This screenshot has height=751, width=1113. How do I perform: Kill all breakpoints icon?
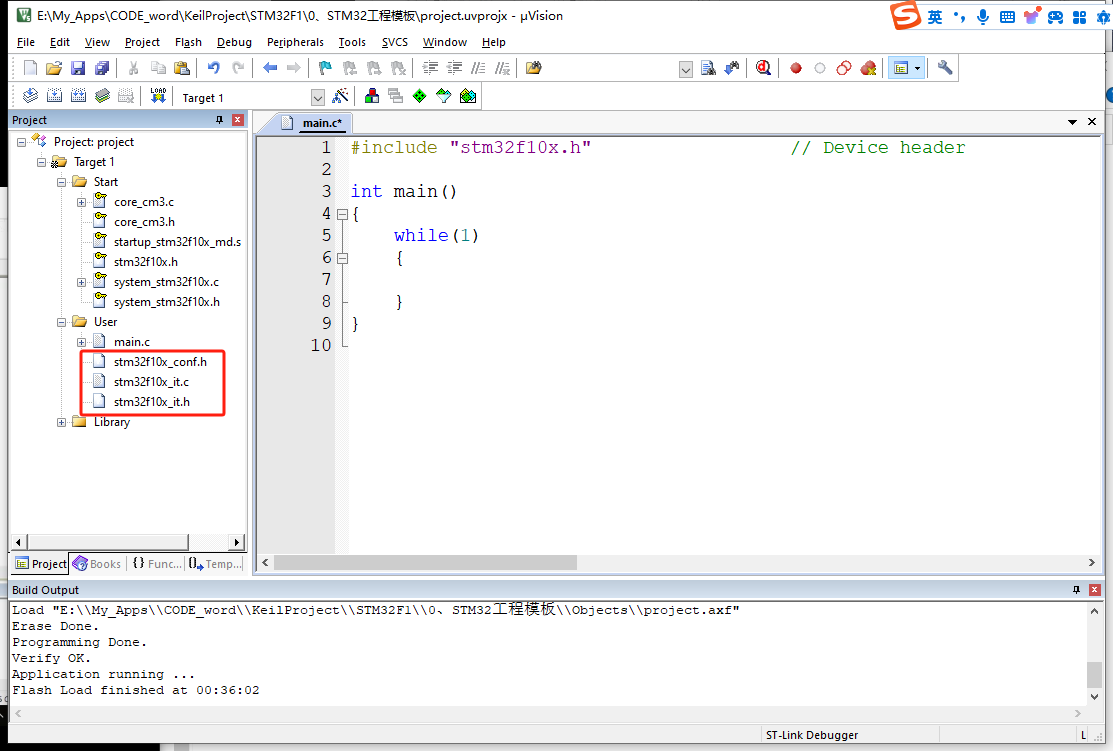click(x=868, y=68)
